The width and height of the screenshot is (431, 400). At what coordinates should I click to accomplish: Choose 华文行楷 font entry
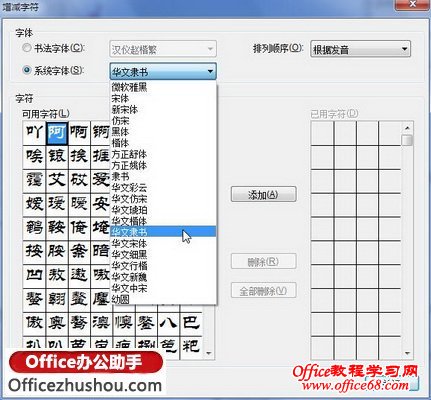(x=163, y=266)
